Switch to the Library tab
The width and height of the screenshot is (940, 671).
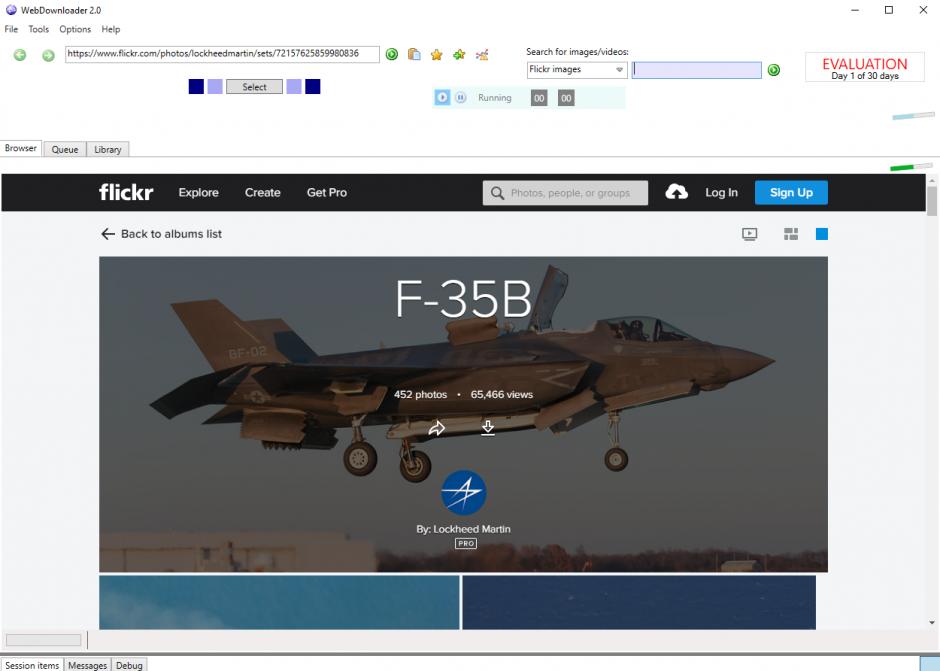[x=108, y=149]
